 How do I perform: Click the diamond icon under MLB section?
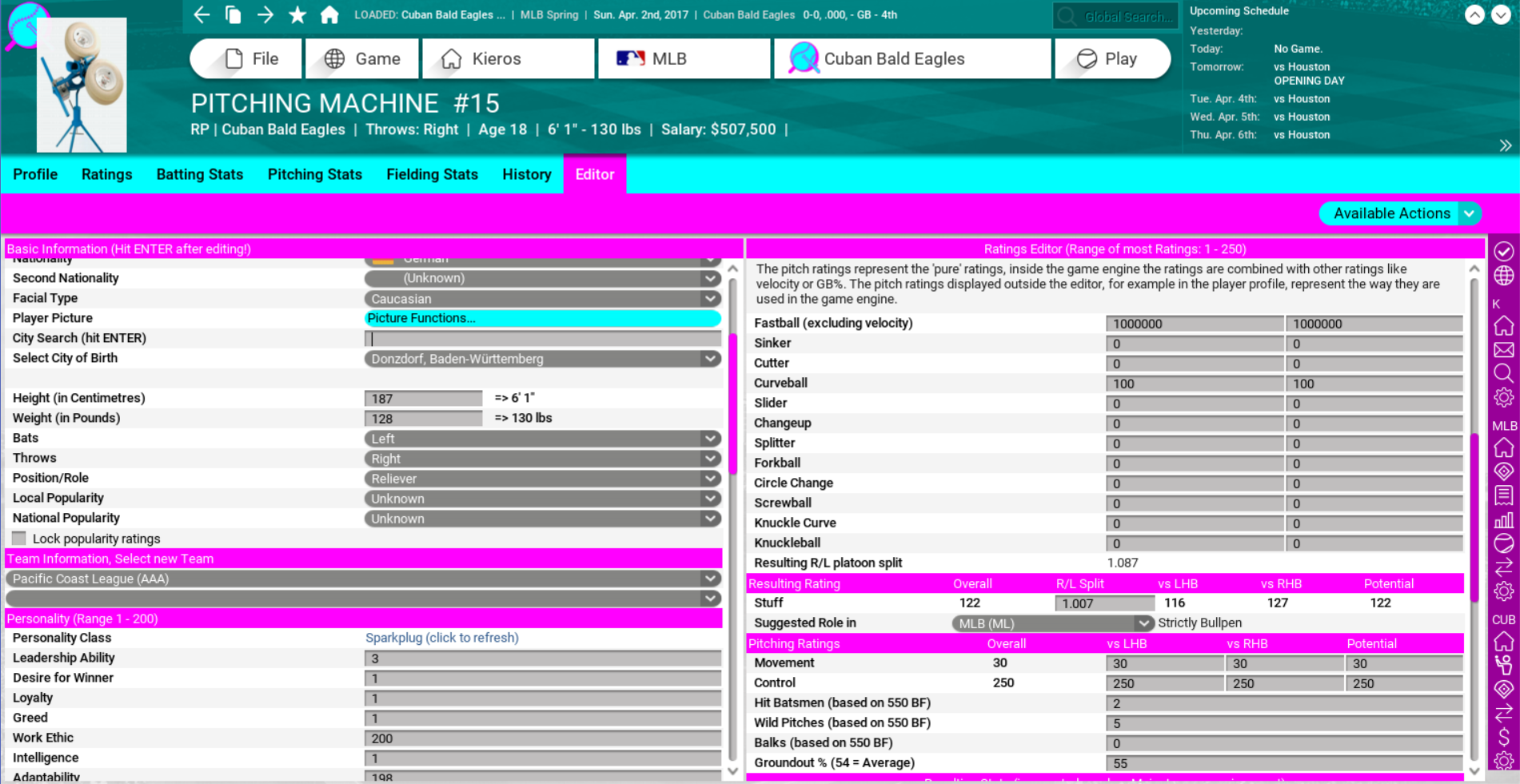click(x=1503, y=472)
